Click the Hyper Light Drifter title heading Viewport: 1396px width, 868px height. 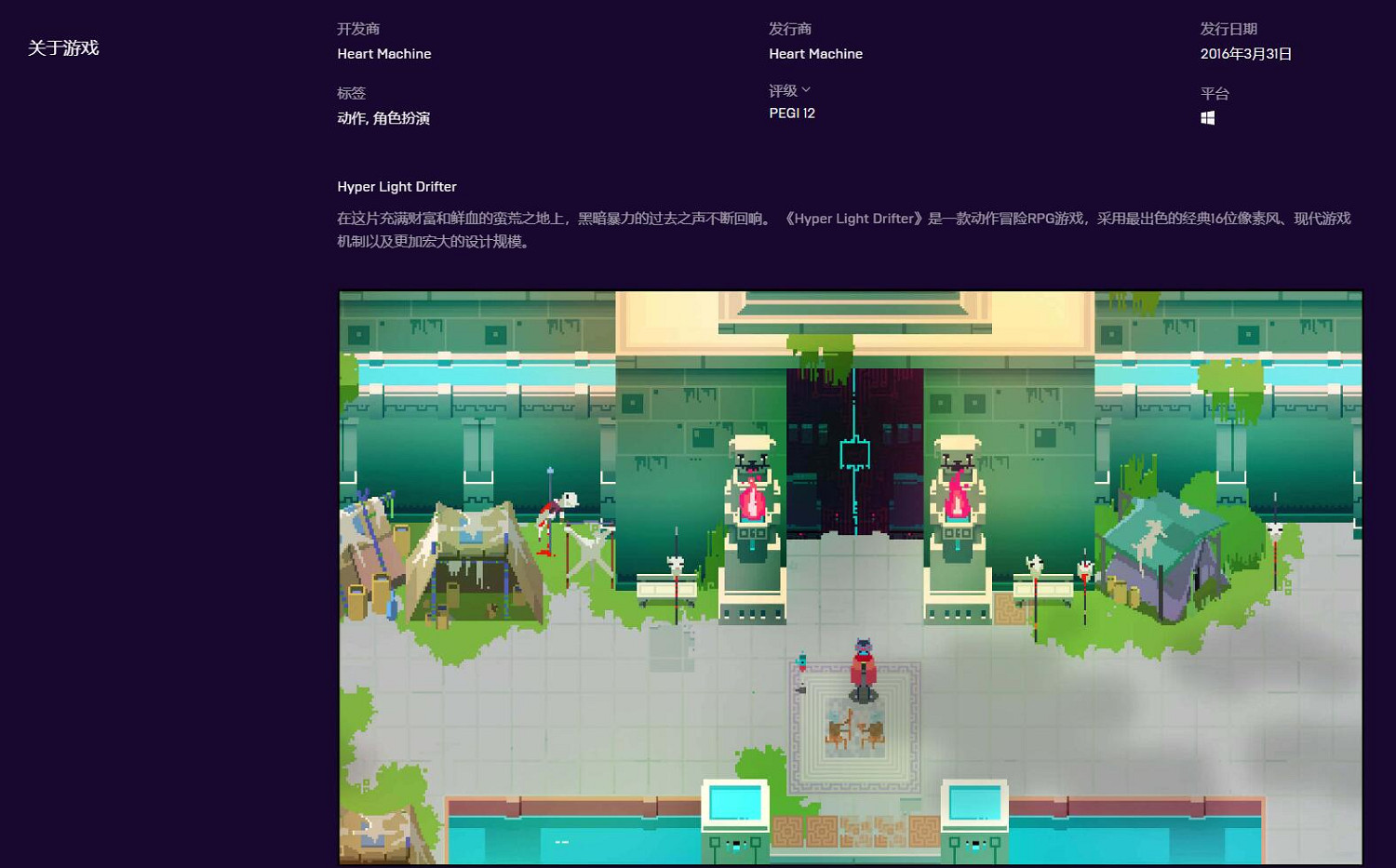396,187
